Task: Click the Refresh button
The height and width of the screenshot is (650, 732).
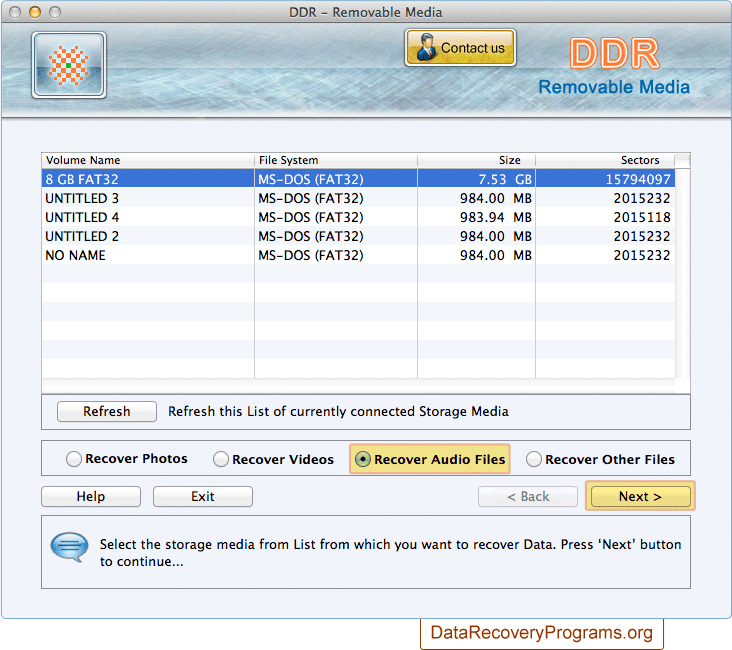Action: click(107, 411)
